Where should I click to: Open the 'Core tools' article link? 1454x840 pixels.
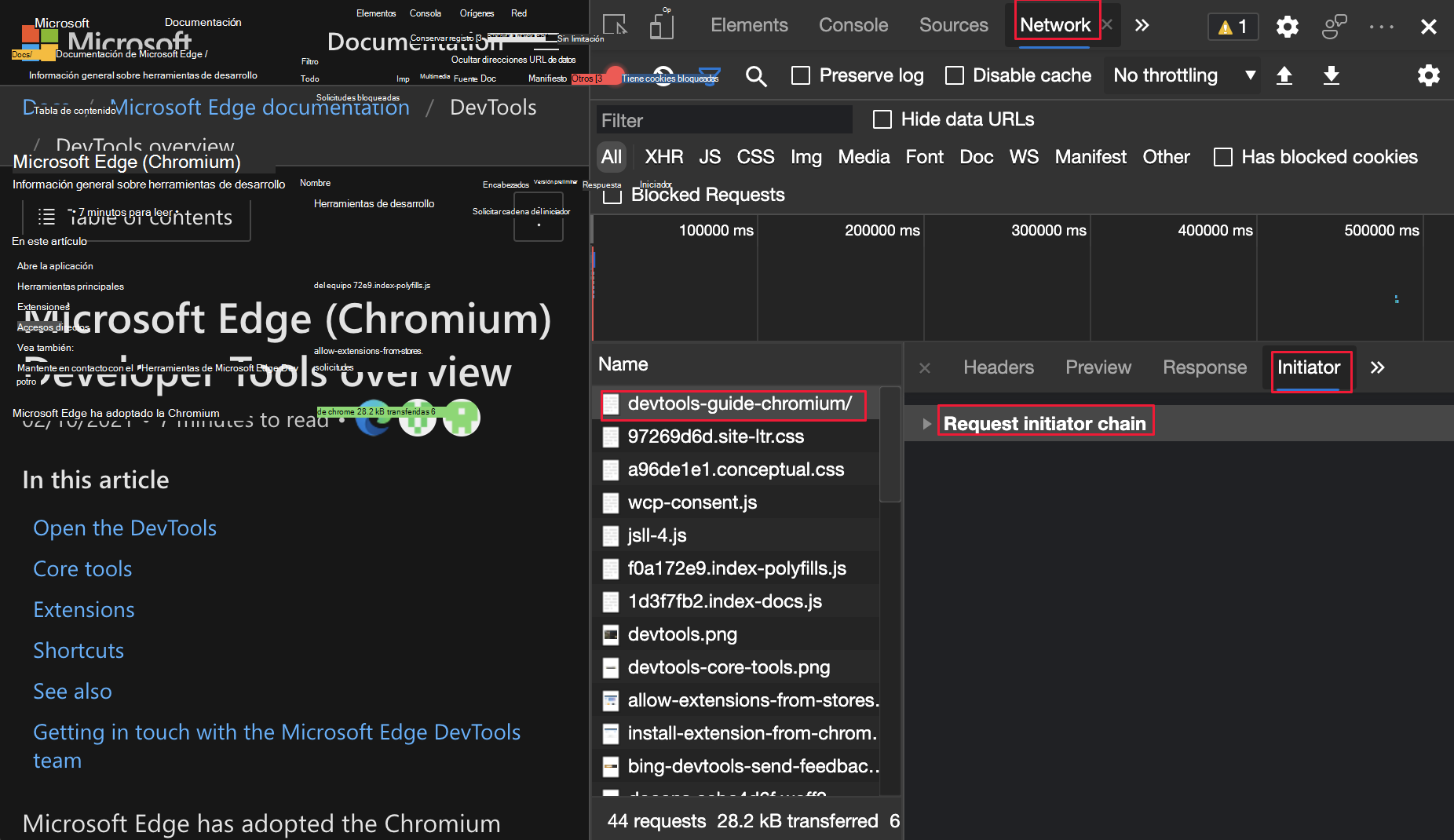tap(82, 569)
